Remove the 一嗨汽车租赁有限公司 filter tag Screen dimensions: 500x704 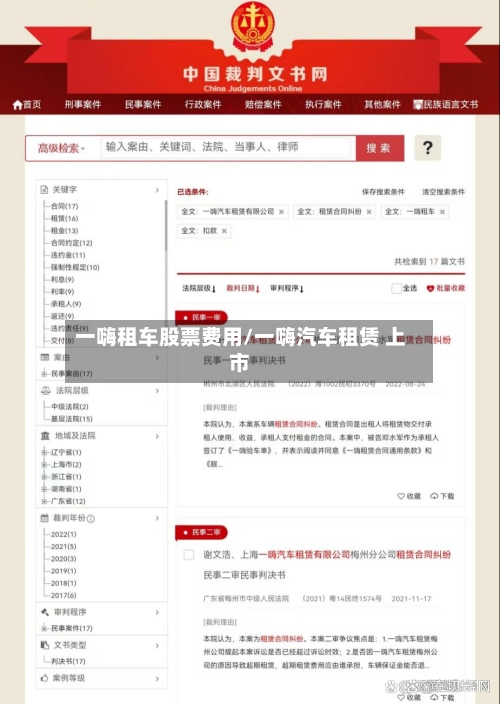point(281,212)
